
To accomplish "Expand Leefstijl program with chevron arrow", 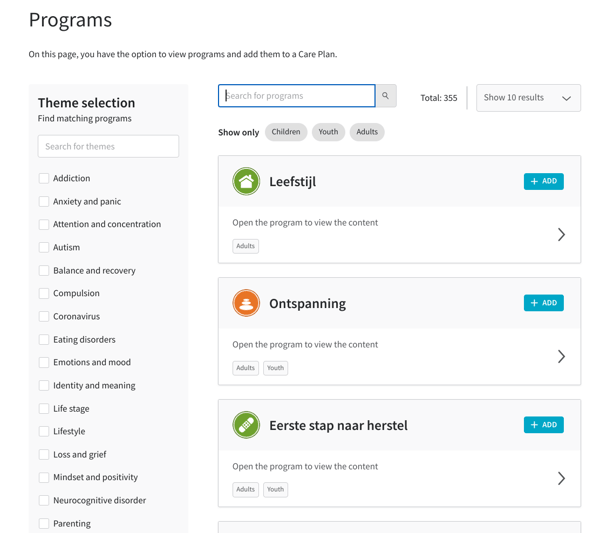I will tap(561, 235).
